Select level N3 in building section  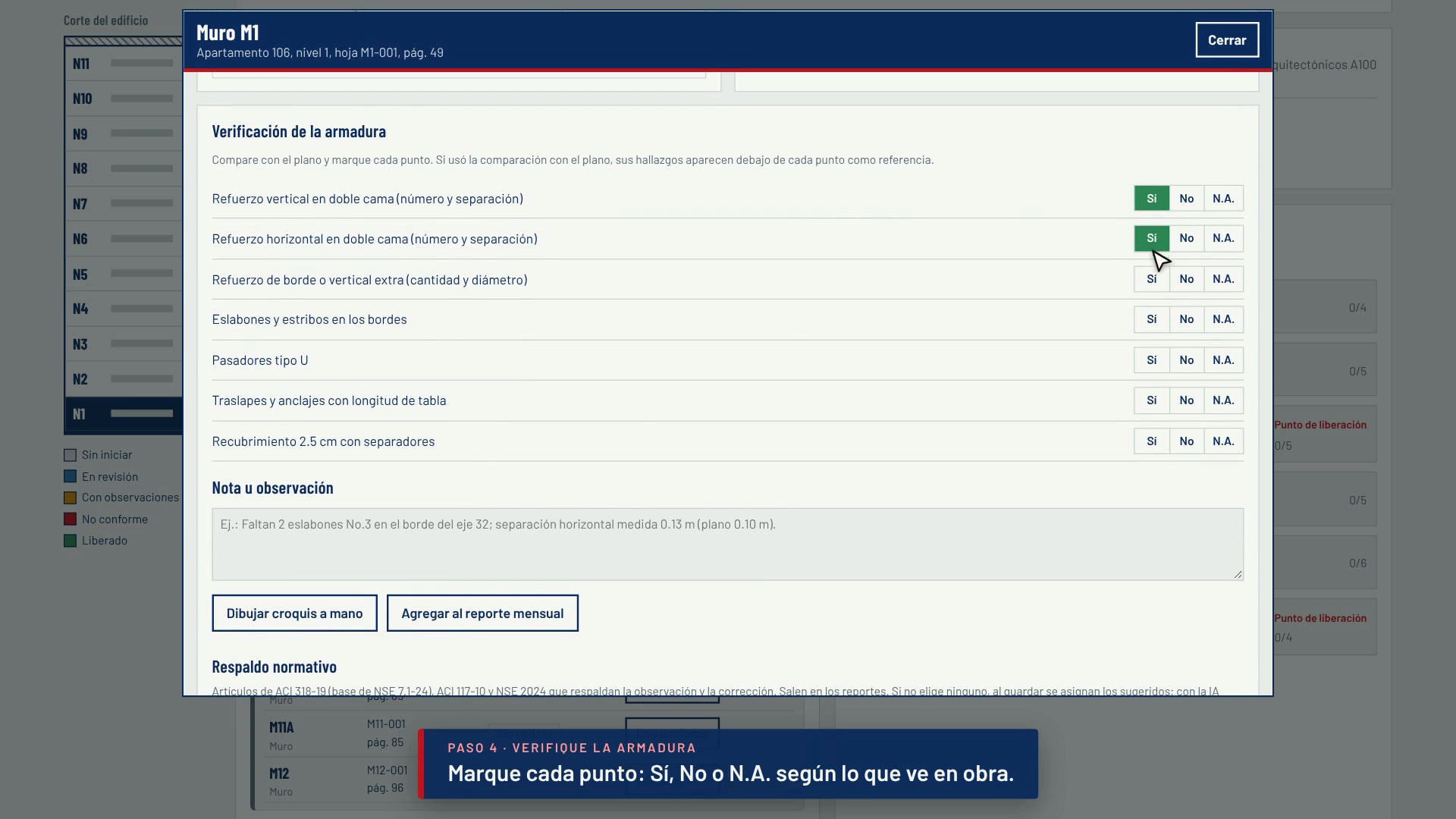(124, 344)
